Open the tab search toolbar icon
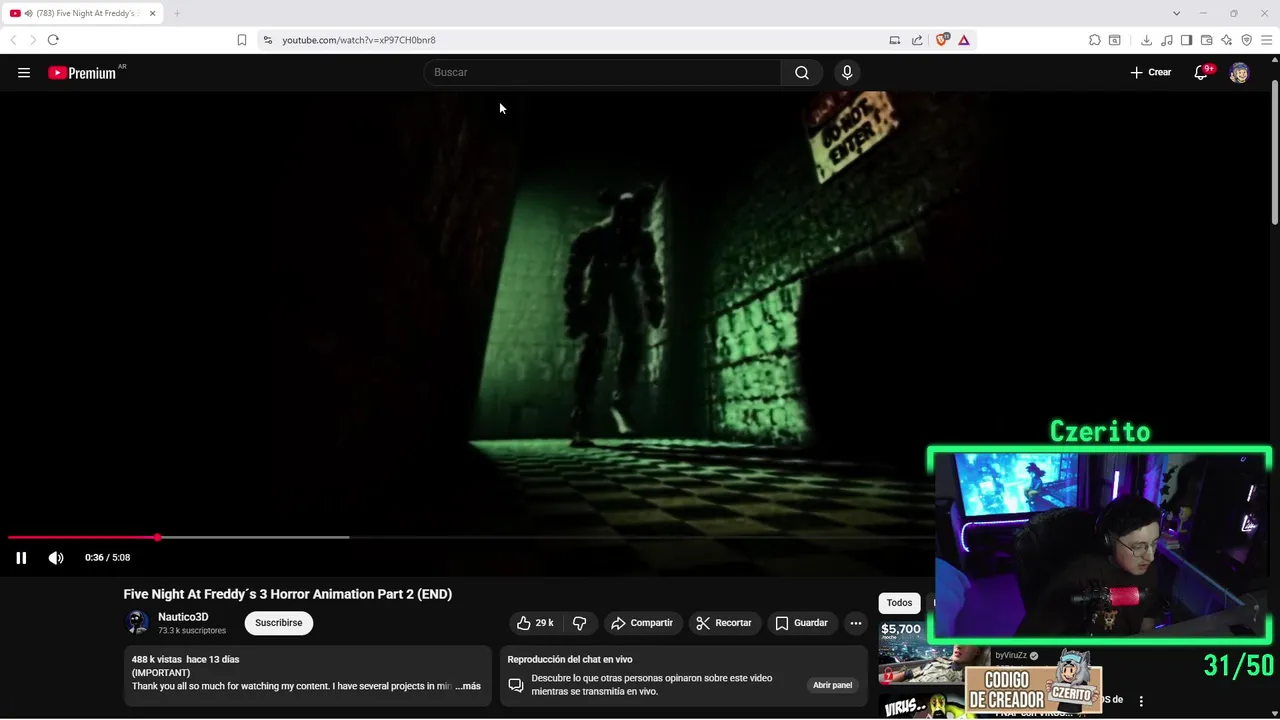 [x=1115, y=40]
